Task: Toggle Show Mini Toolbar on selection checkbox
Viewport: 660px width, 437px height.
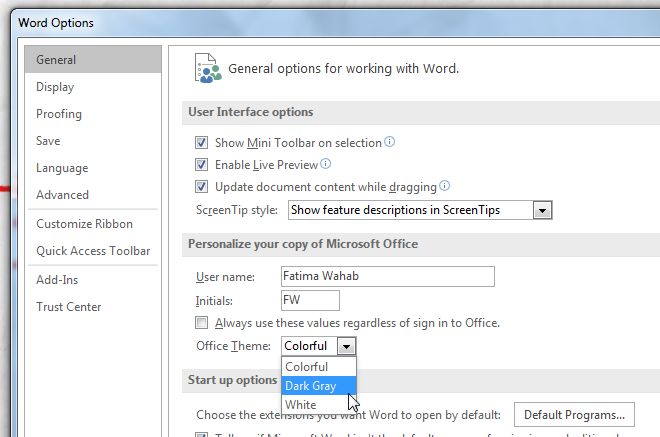Action: click(202, 143)
